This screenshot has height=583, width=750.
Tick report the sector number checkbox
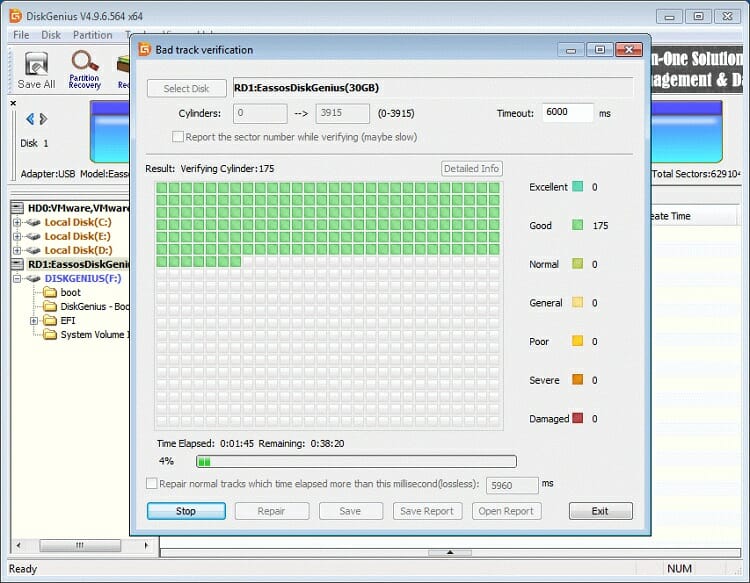tap(178, 137)
